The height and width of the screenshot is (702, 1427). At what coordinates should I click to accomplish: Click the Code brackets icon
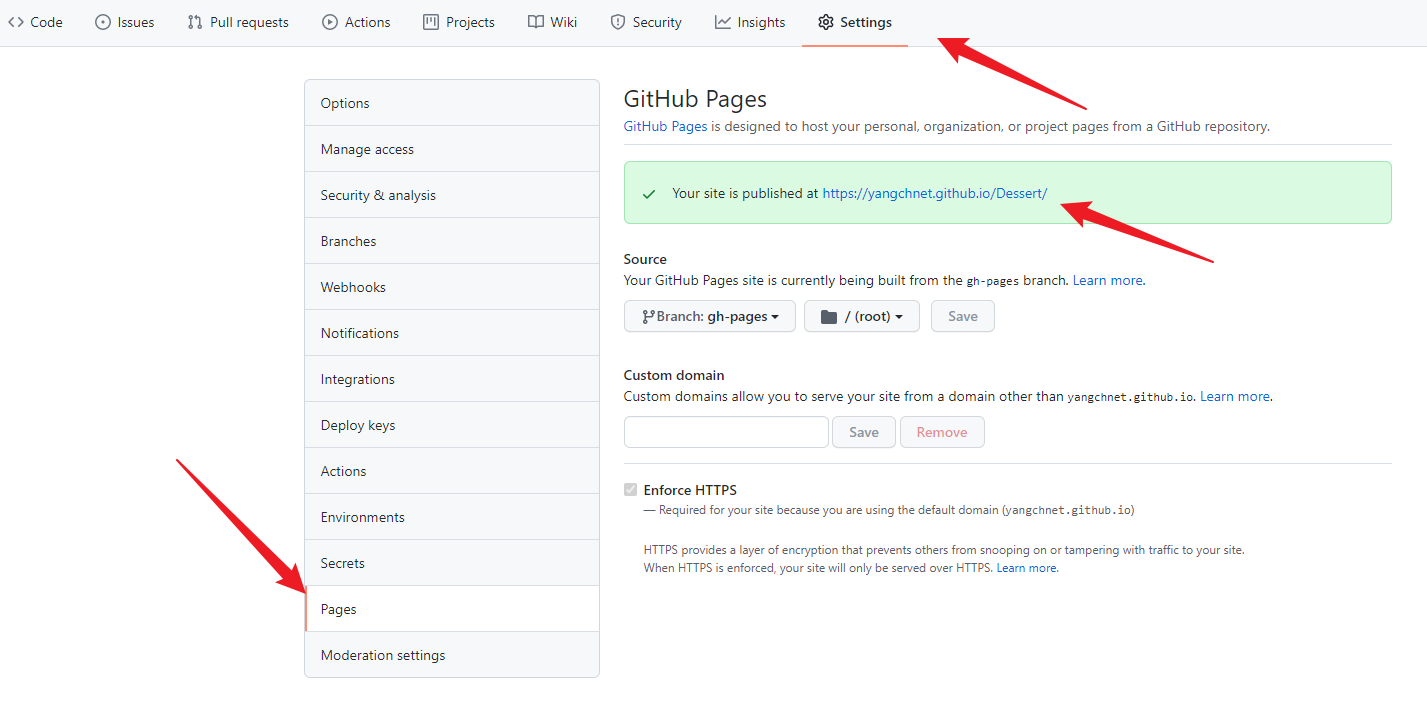(x=16, y=22)
